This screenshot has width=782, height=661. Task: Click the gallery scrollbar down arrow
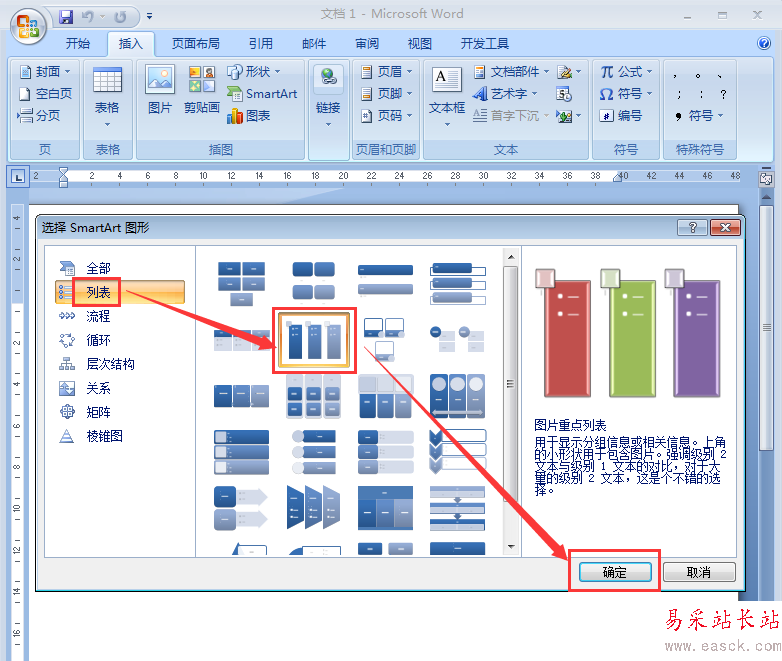coord(511,546)
